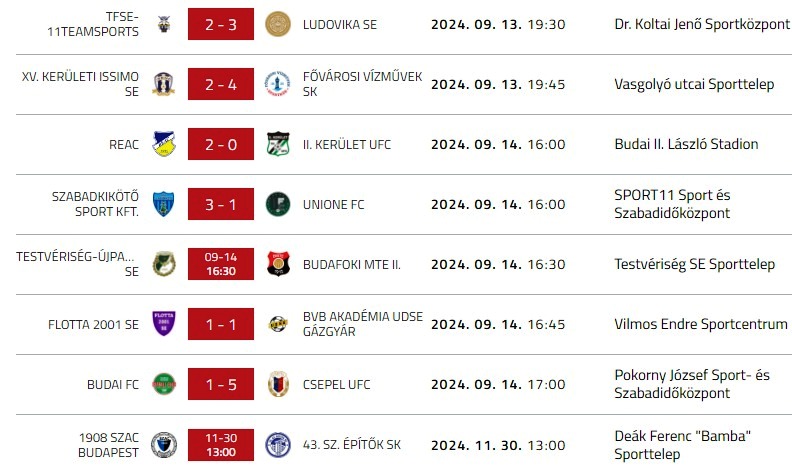Click the 43. sz. Építők SK logo

click(x=277, y=444)
